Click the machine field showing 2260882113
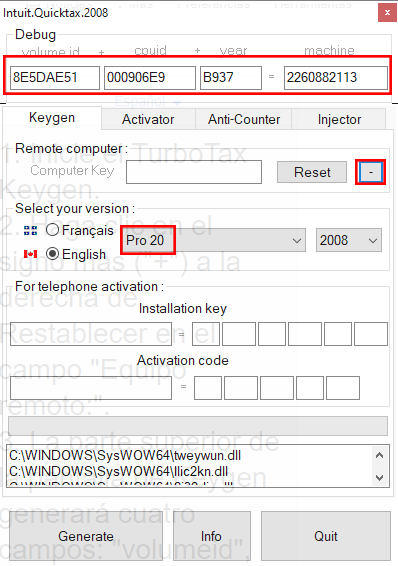 click(x=336, y=78)
